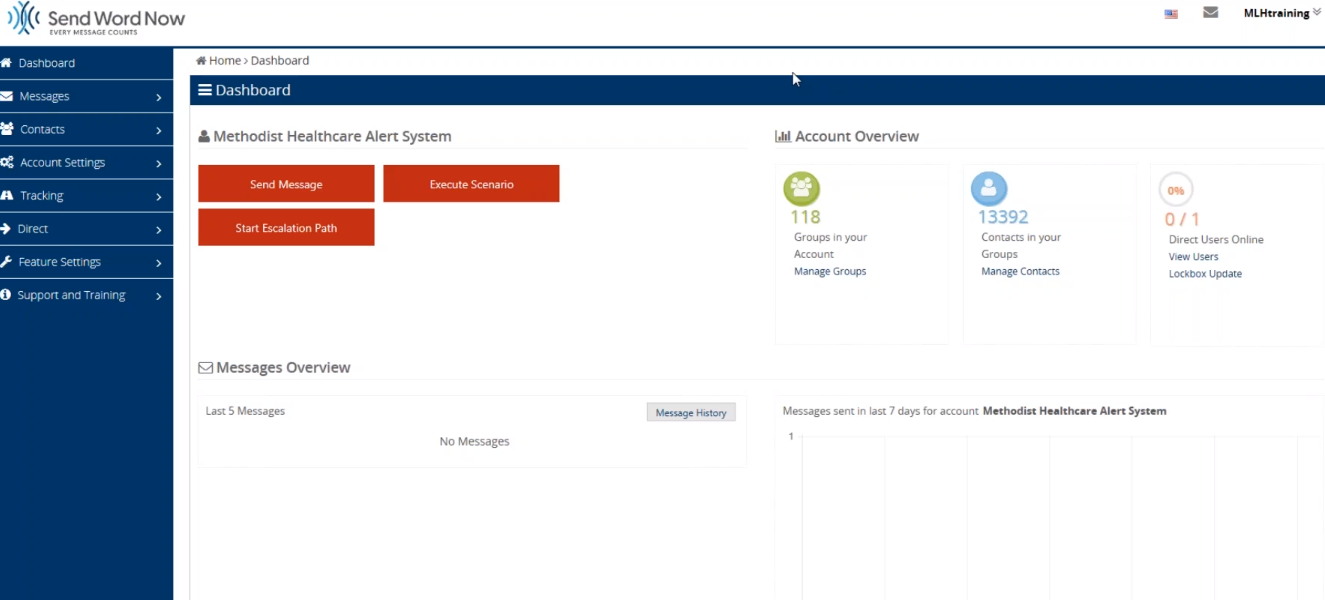Click the green Groups circle icon
Screen dimensions: 1325x600
(x=802, y=189)
